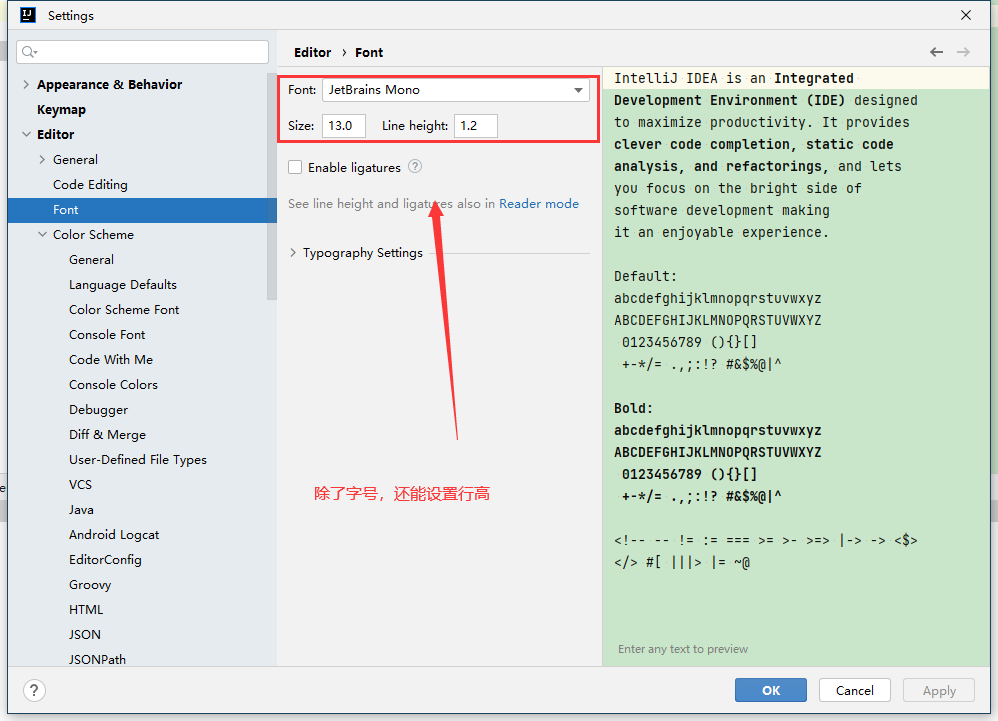Image resolution: width=998 pixels, height=721 pixels.
Task: Open Console Colors settings
Action: click(x=113, y=384)
